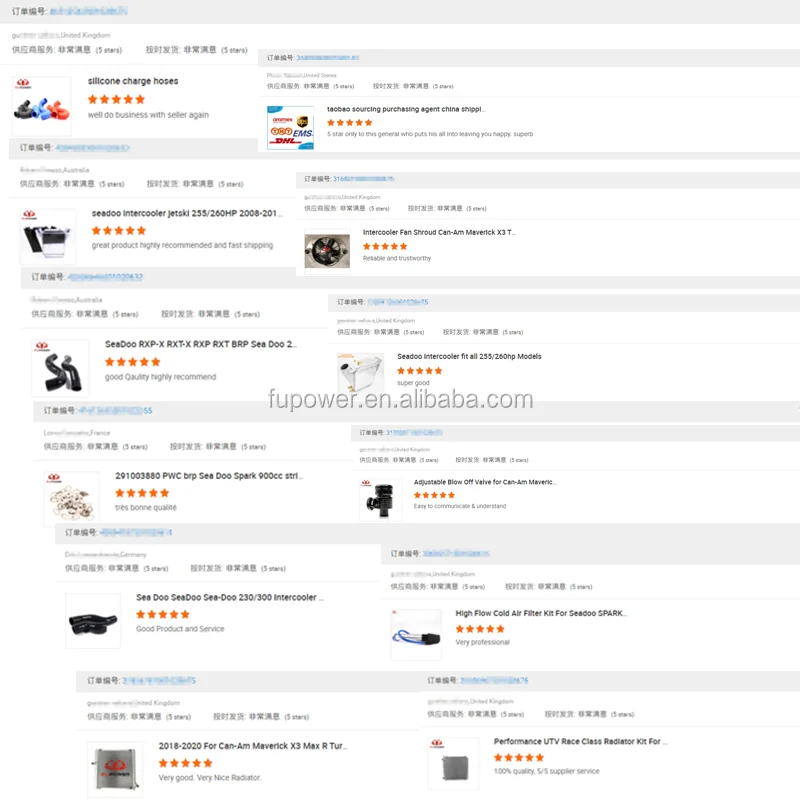Open the intercooler fan shroud product image
Image resolution: width=800 pixels, height=800 pixels.
327,251
